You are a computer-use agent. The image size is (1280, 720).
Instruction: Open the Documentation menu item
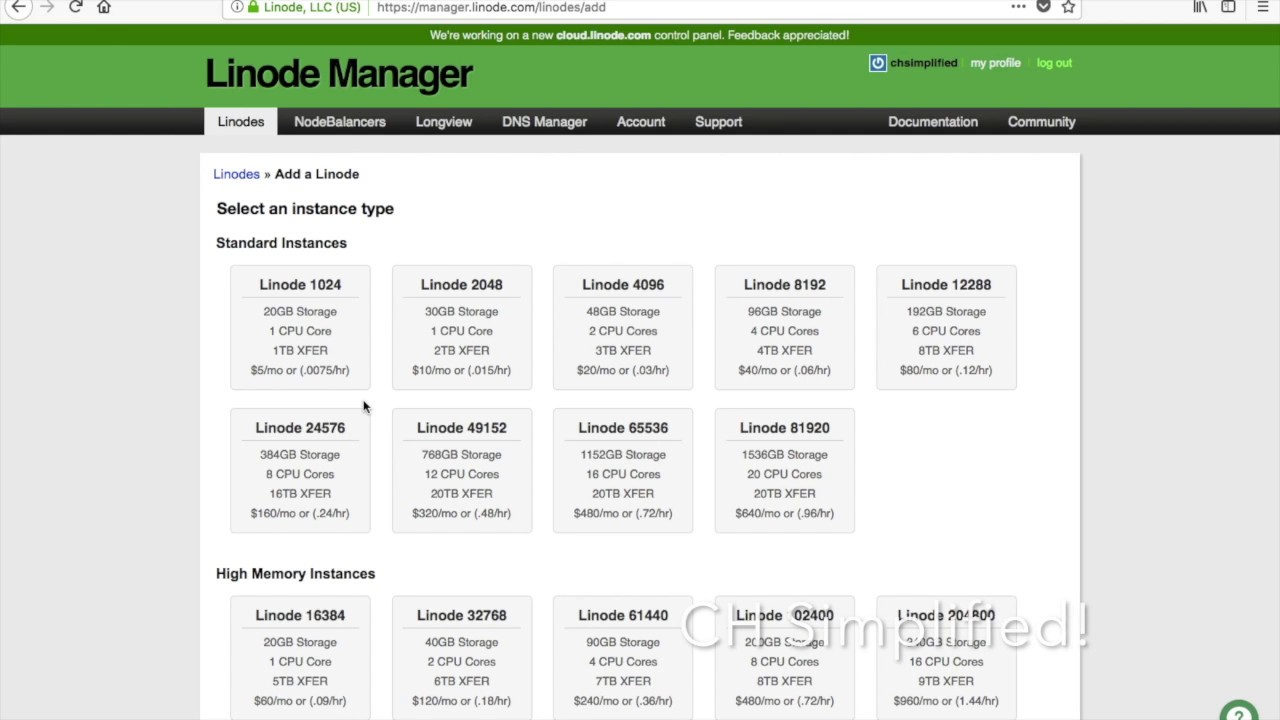tap(933, 122)
